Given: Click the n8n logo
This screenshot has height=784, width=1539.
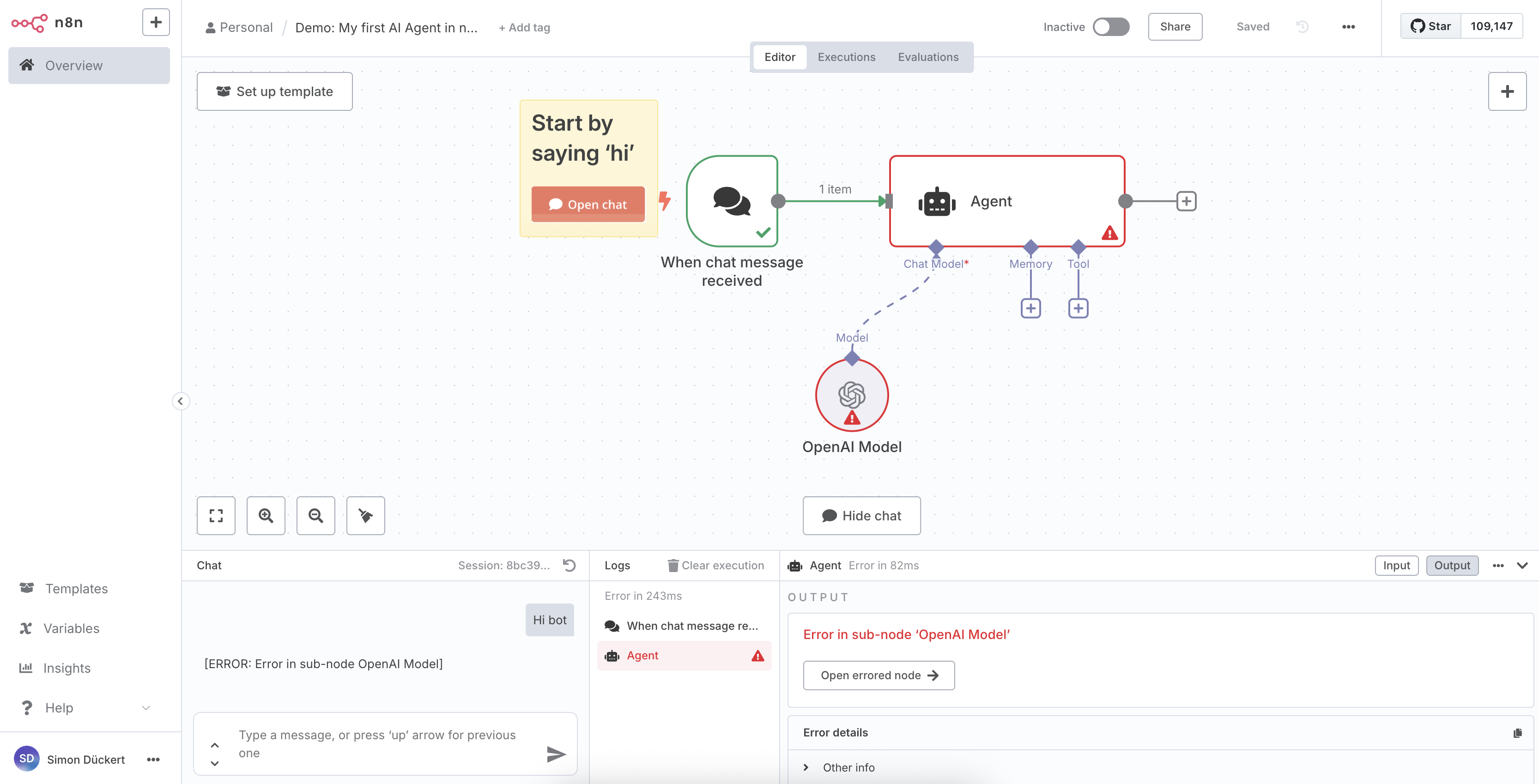Looking at the screenshot, I should click(47, 23).
